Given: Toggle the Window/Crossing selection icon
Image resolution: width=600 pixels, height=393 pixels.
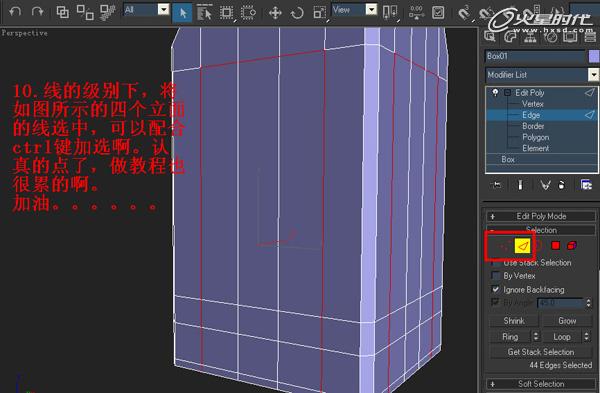Looking at the screenshot, I should pos(248,13).
